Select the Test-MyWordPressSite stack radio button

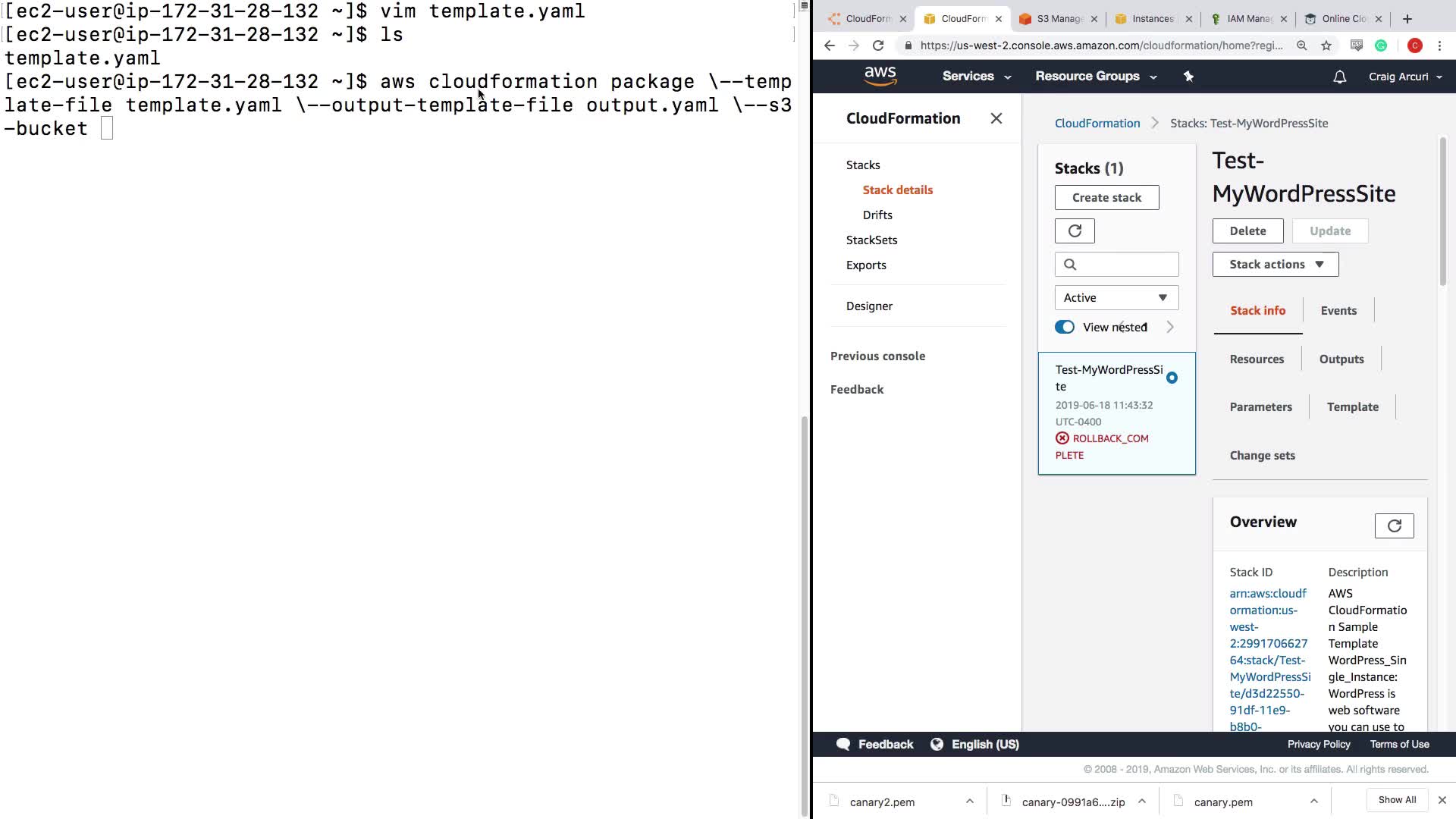pyautogui.click(x=1172, y=378)
